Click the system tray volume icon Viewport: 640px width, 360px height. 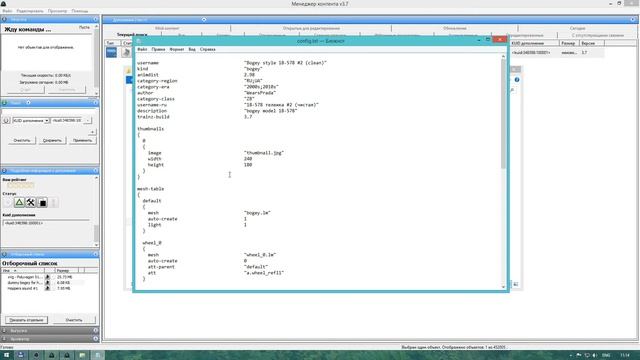[594, 355]
